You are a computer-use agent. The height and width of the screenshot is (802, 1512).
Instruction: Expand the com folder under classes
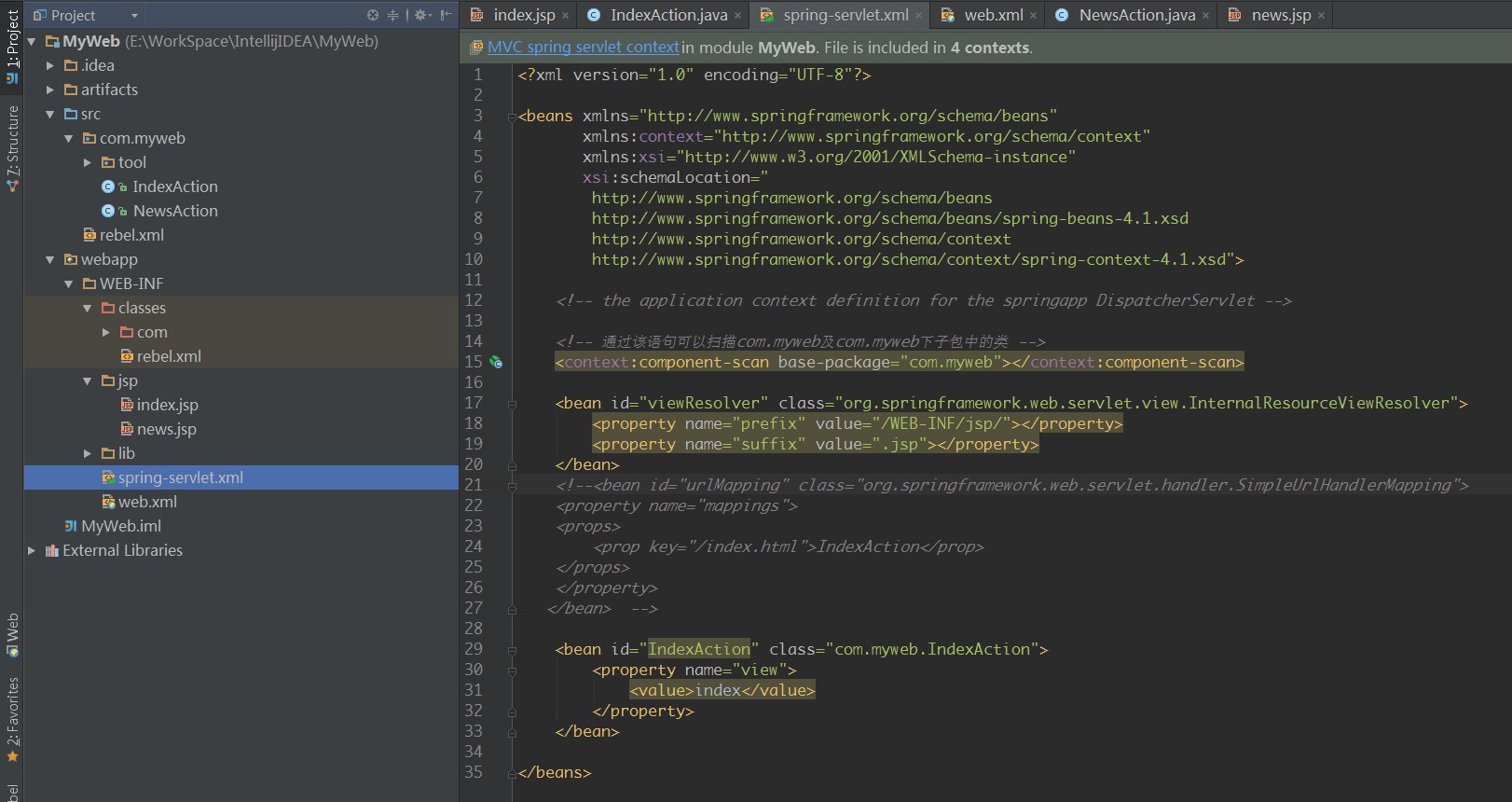click(106, 332)
